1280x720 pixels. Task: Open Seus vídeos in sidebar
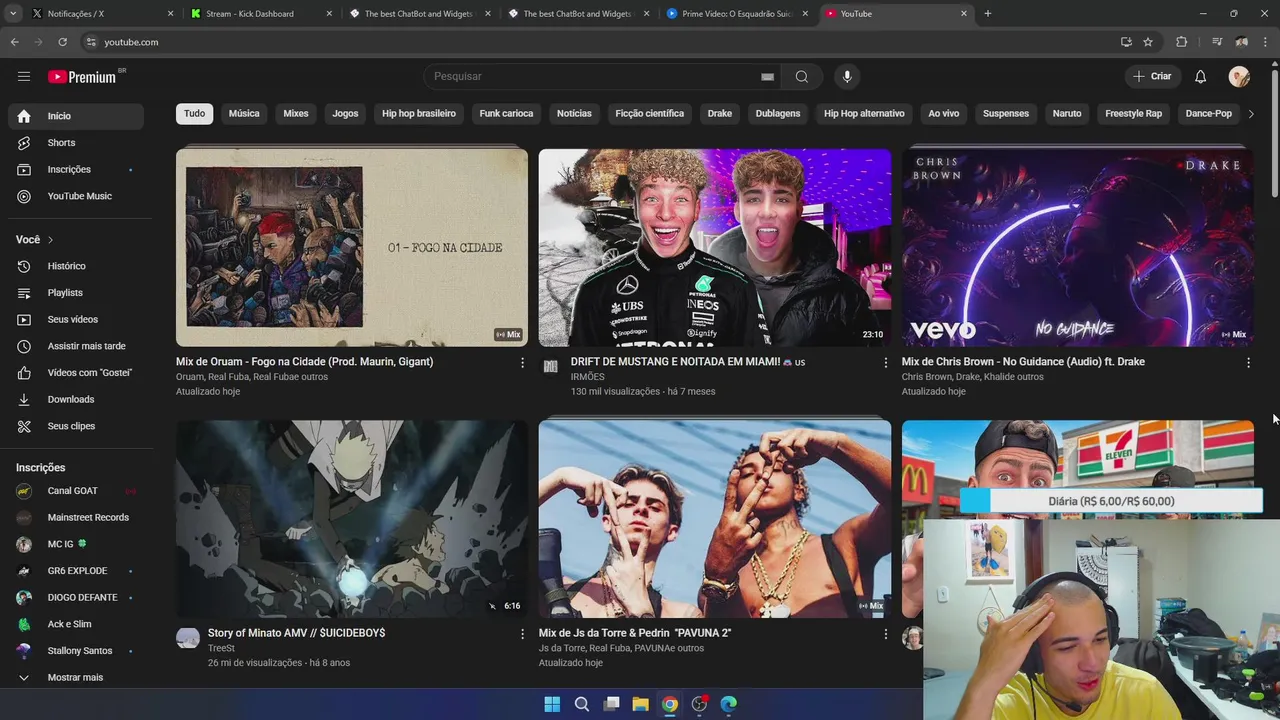[x=76, y=319]
